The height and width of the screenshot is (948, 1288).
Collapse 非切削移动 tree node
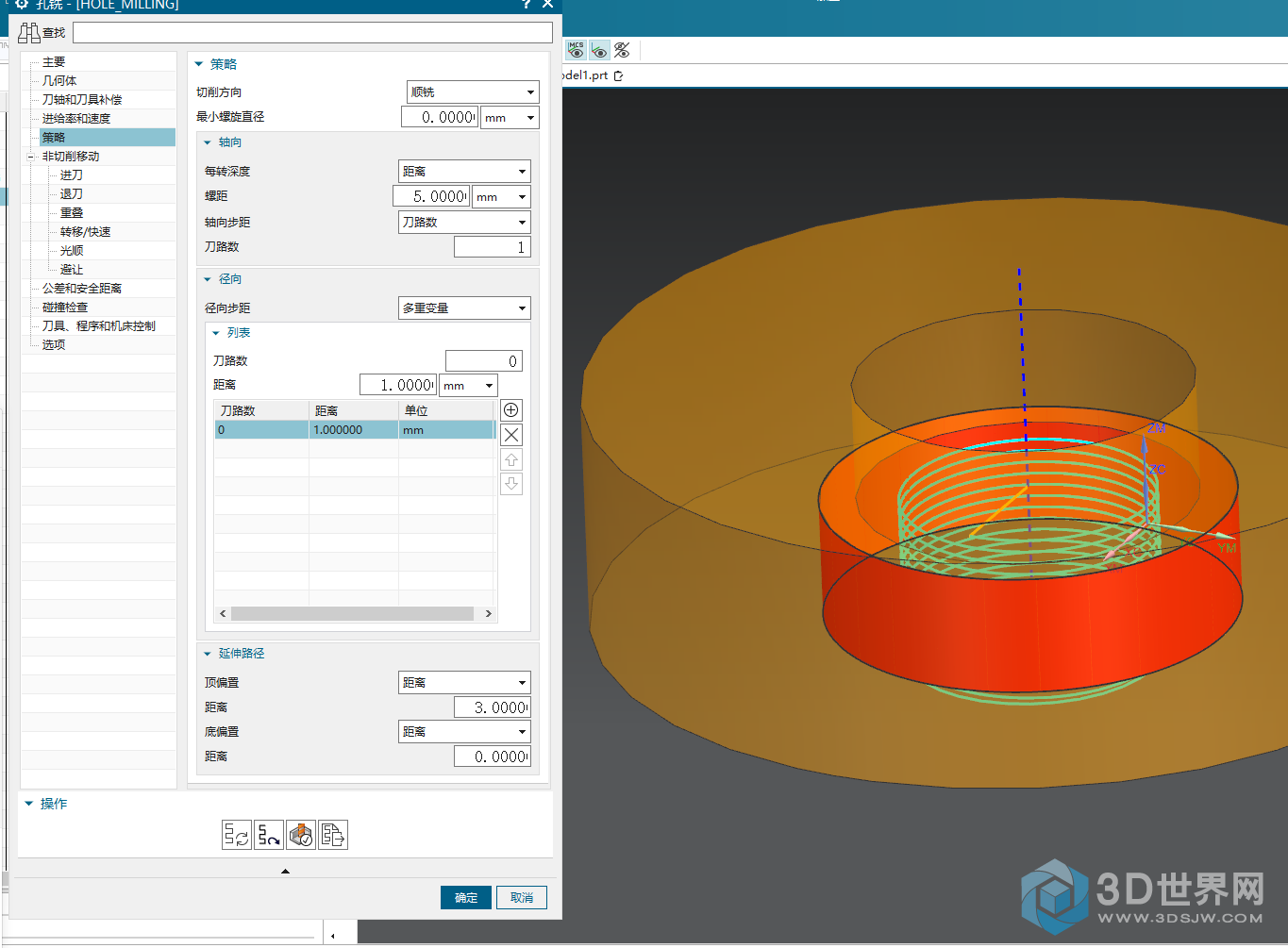[x=31, y=157]
